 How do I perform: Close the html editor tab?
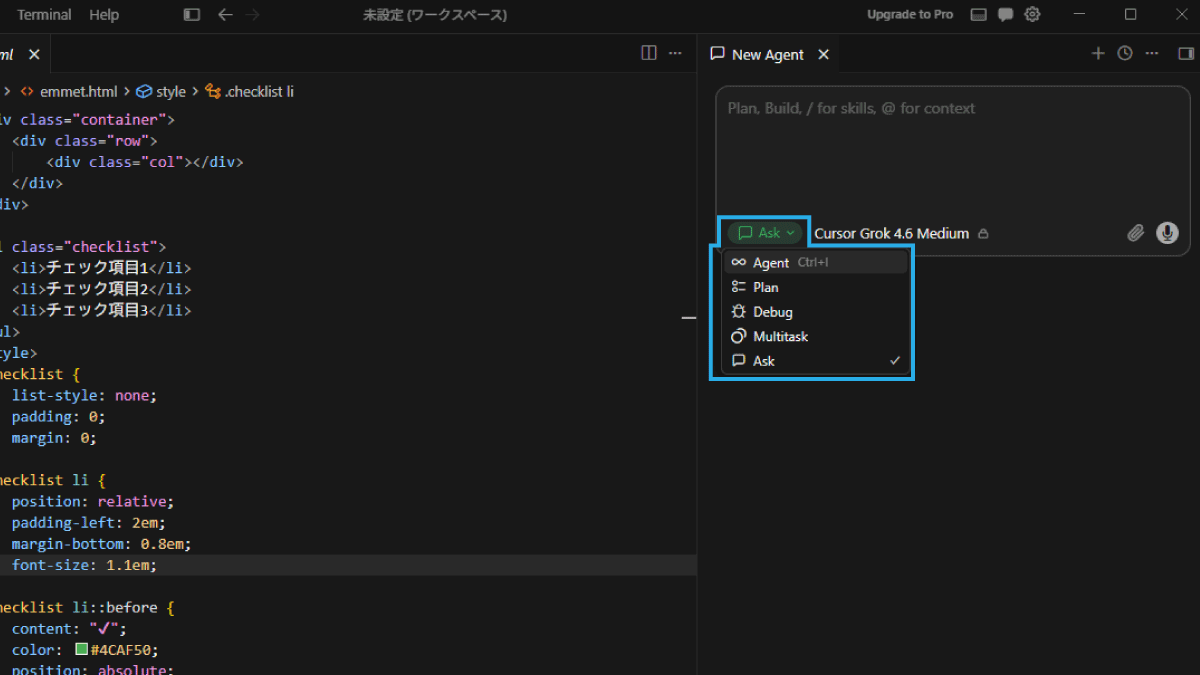click(34, 55)
